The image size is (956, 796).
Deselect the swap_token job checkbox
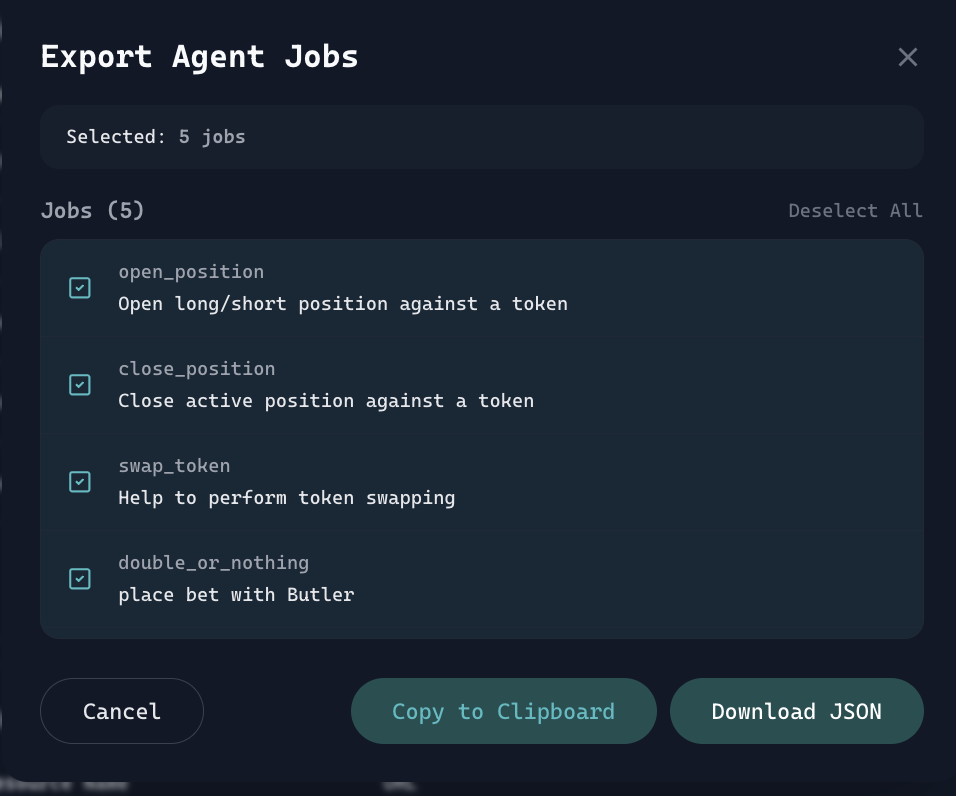click(80, 482)
